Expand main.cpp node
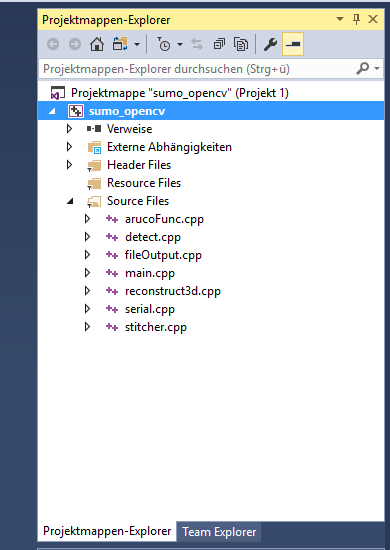The image size is (390, 550). tap(87, 273)
